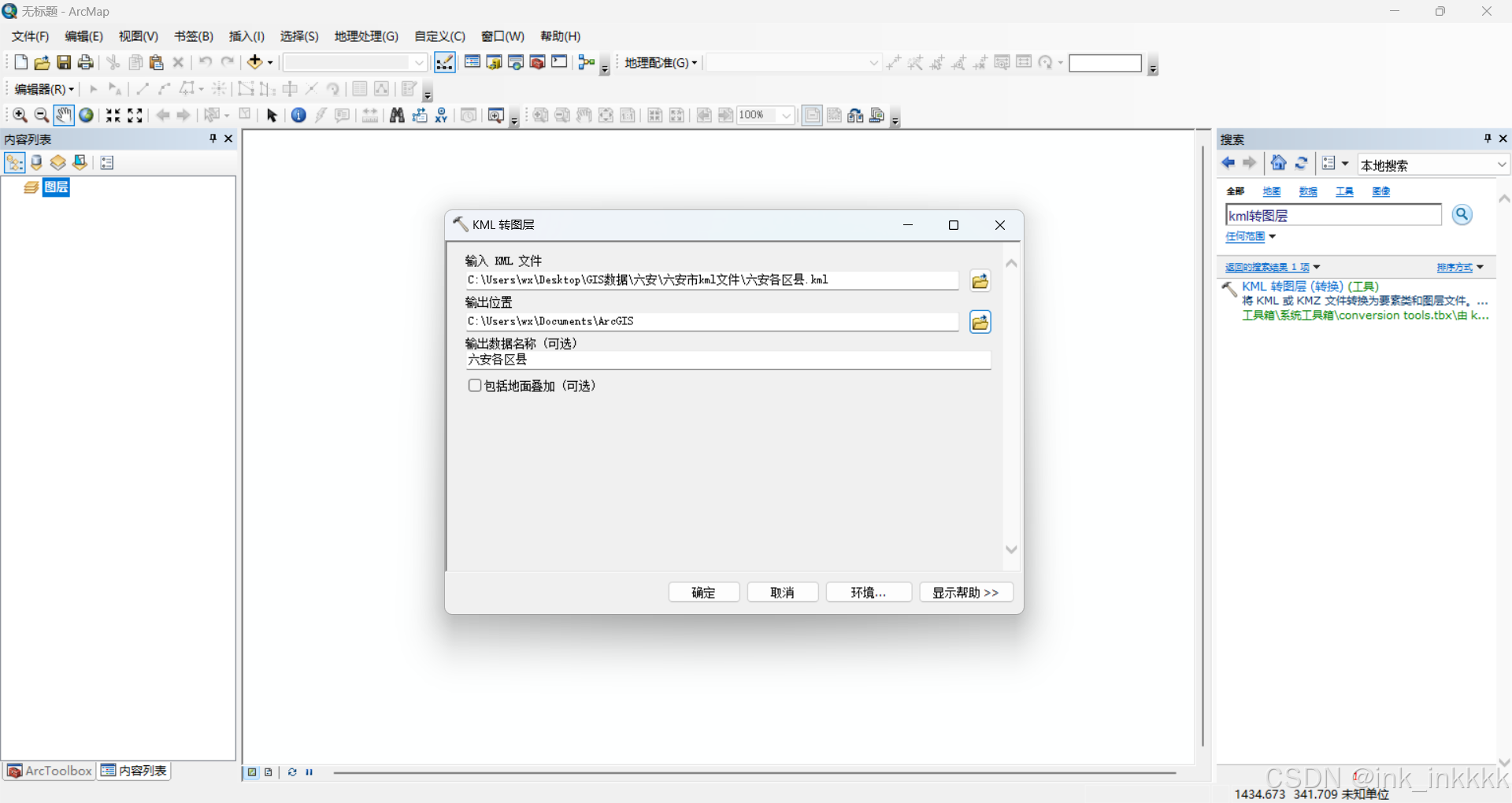
Task: List contents by source
Action: tap(36, 163)
